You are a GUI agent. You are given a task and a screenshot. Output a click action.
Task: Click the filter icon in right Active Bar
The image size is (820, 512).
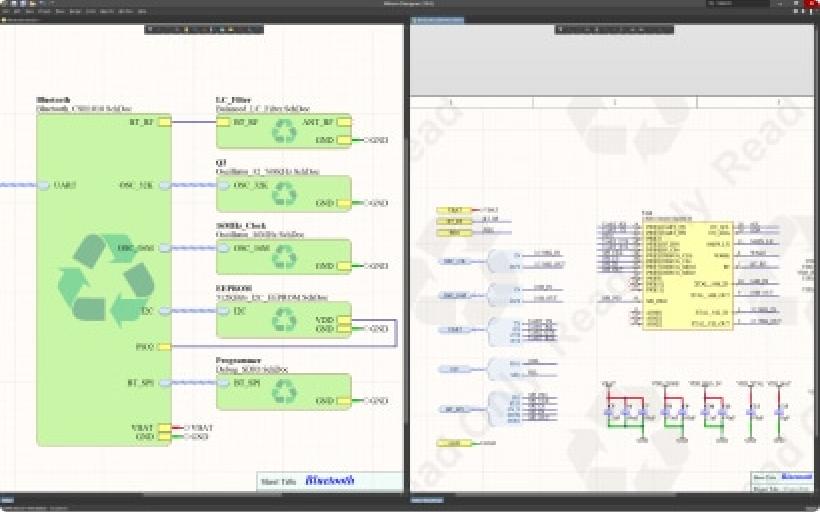[560, 29]
